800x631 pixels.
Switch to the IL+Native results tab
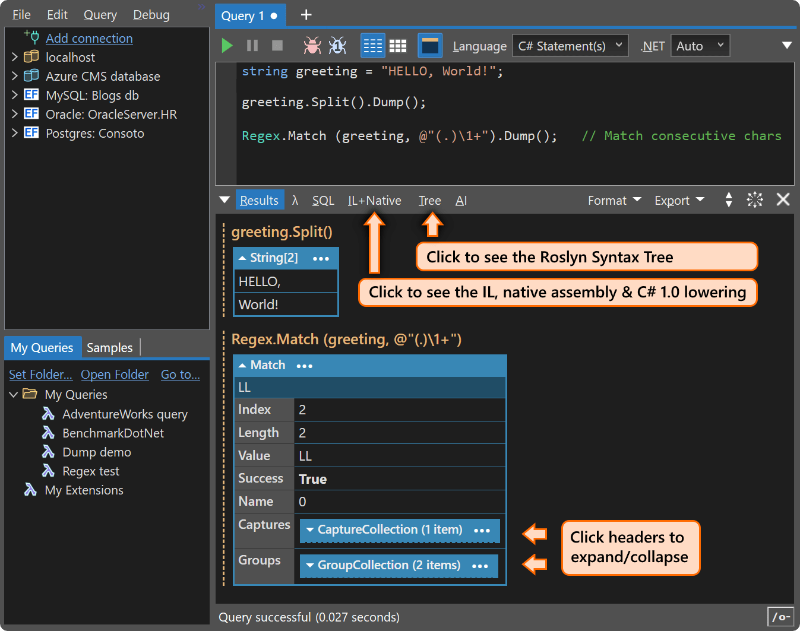point(374,201)
